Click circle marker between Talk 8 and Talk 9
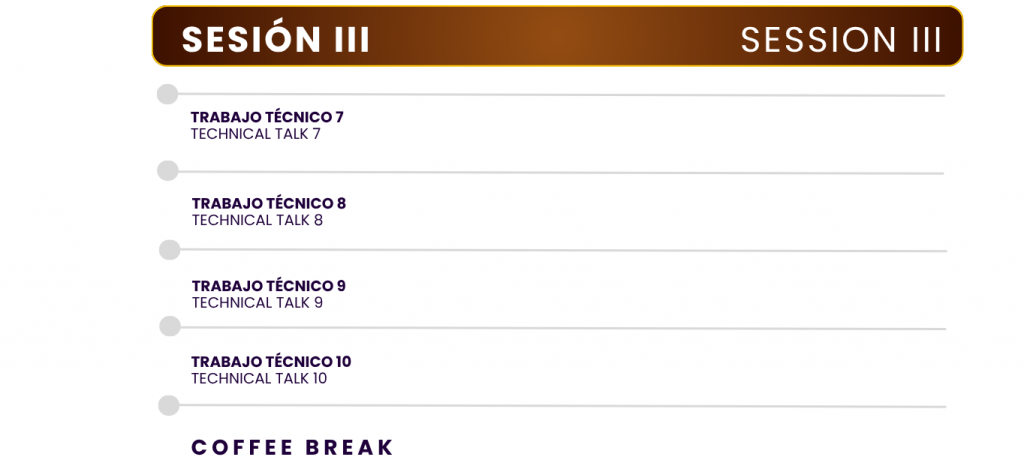 (170, 249)
